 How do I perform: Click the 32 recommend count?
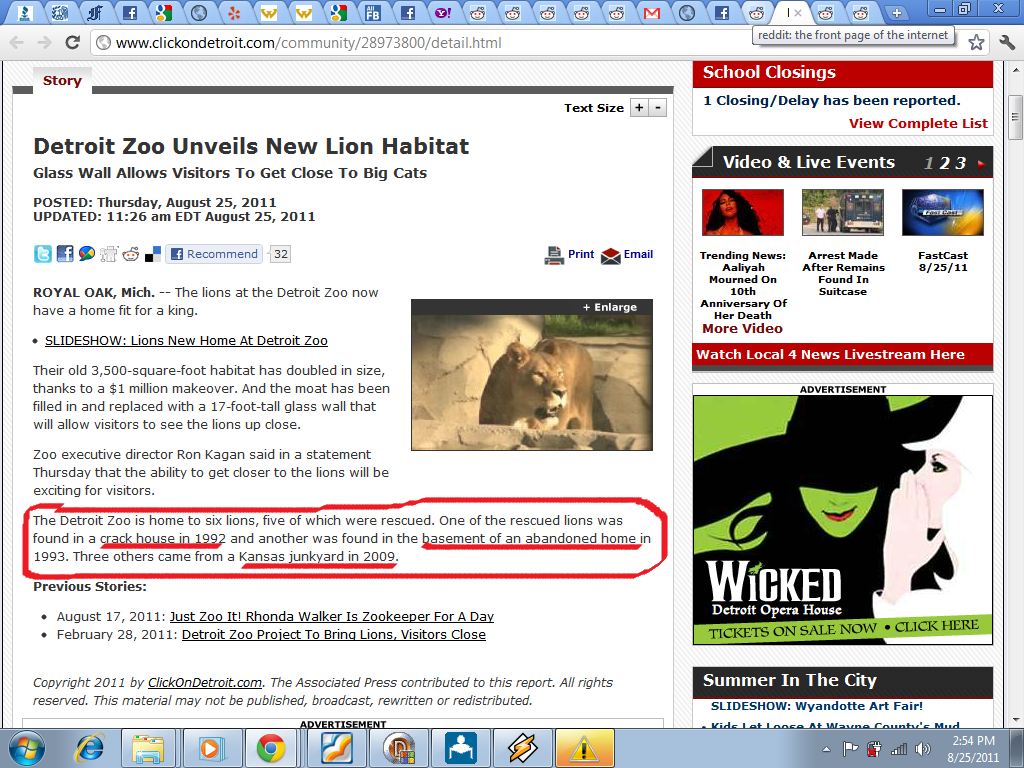[x=281, y=254]
